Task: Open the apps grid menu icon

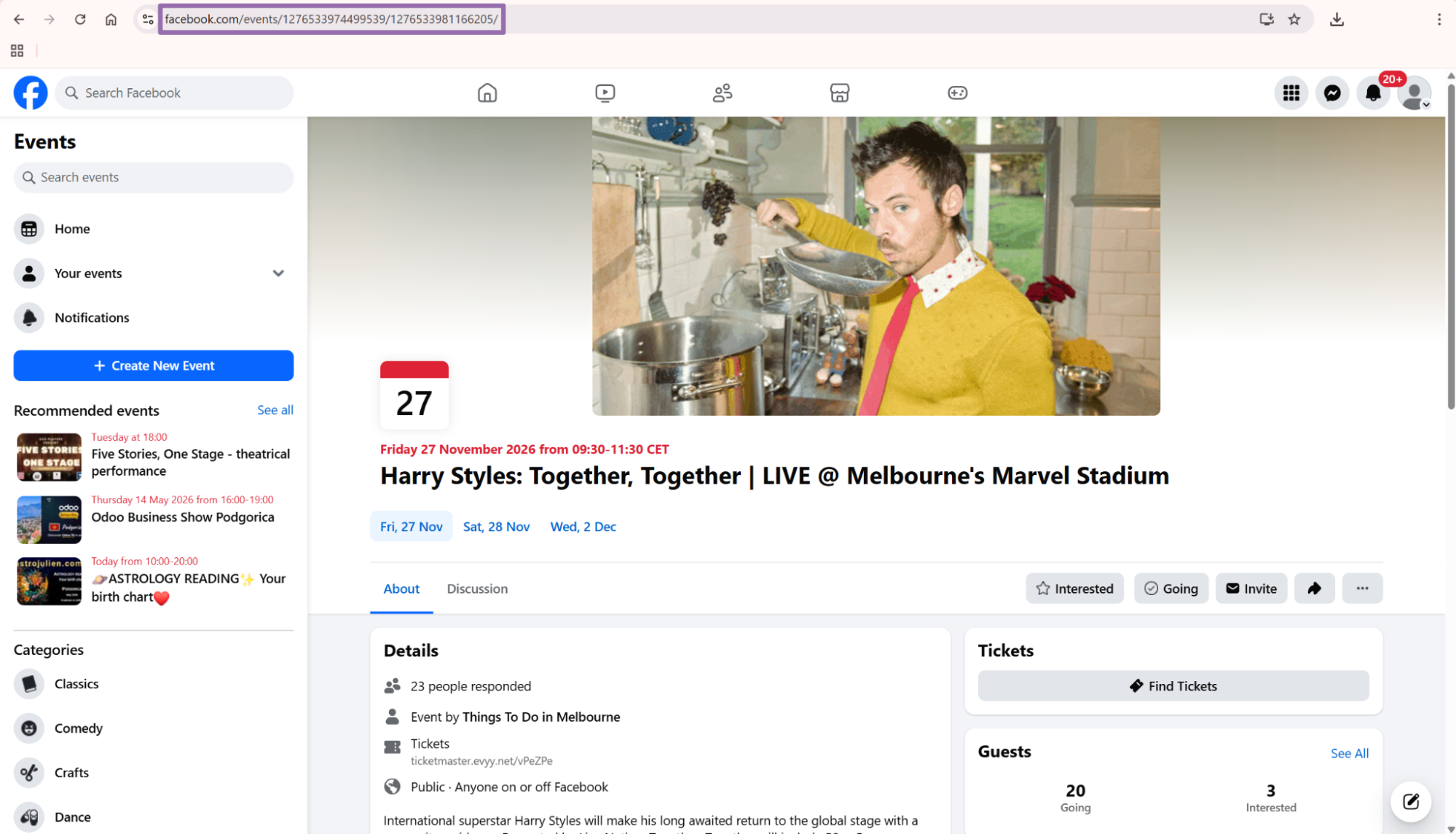Action: click(1291, 93)
